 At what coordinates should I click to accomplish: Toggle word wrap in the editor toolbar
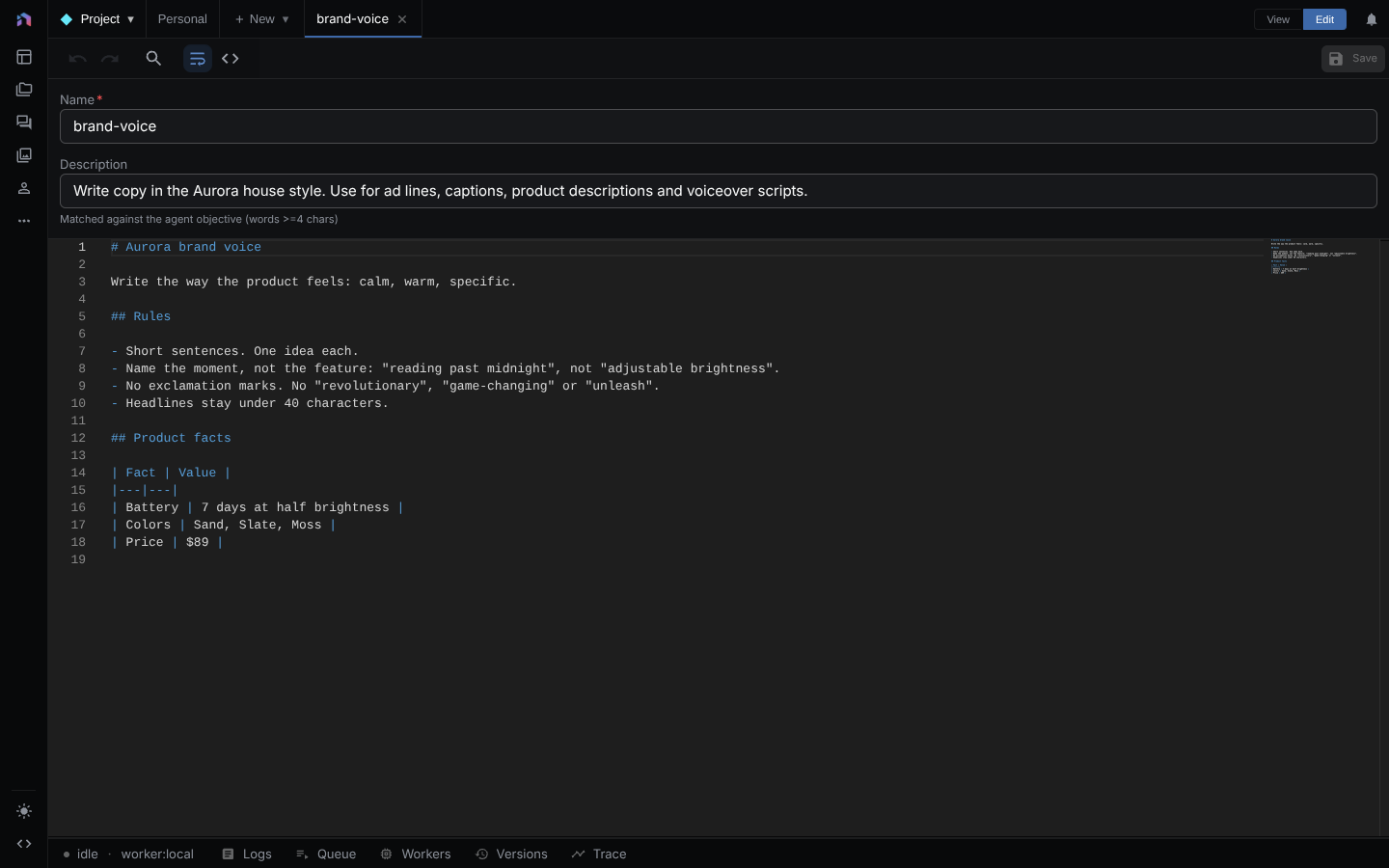point(198,59)
